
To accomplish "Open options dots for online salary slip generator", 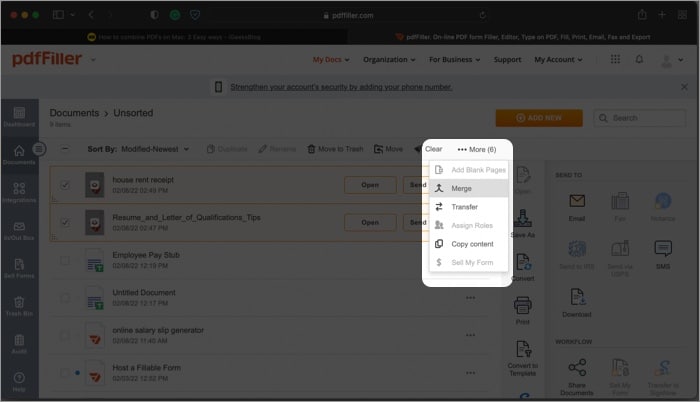I will [471, 335].
